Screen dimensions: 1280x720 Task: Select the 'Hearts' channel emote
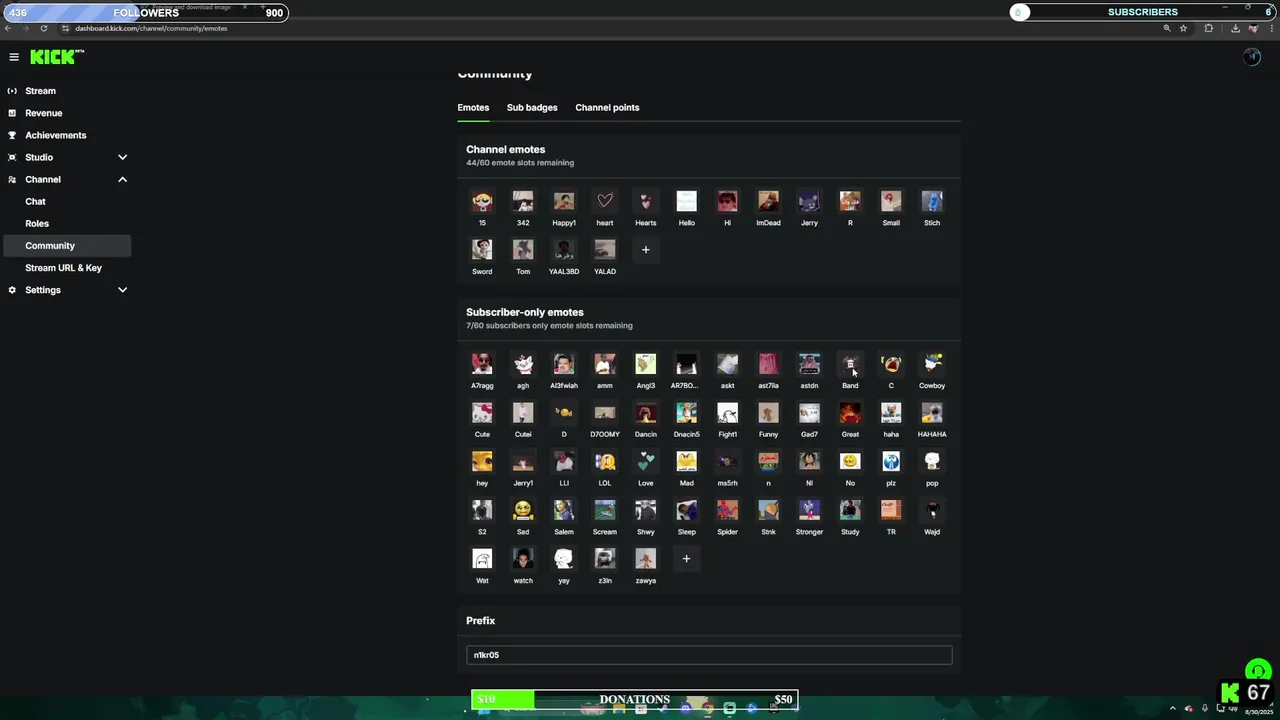tap(646, 201)
